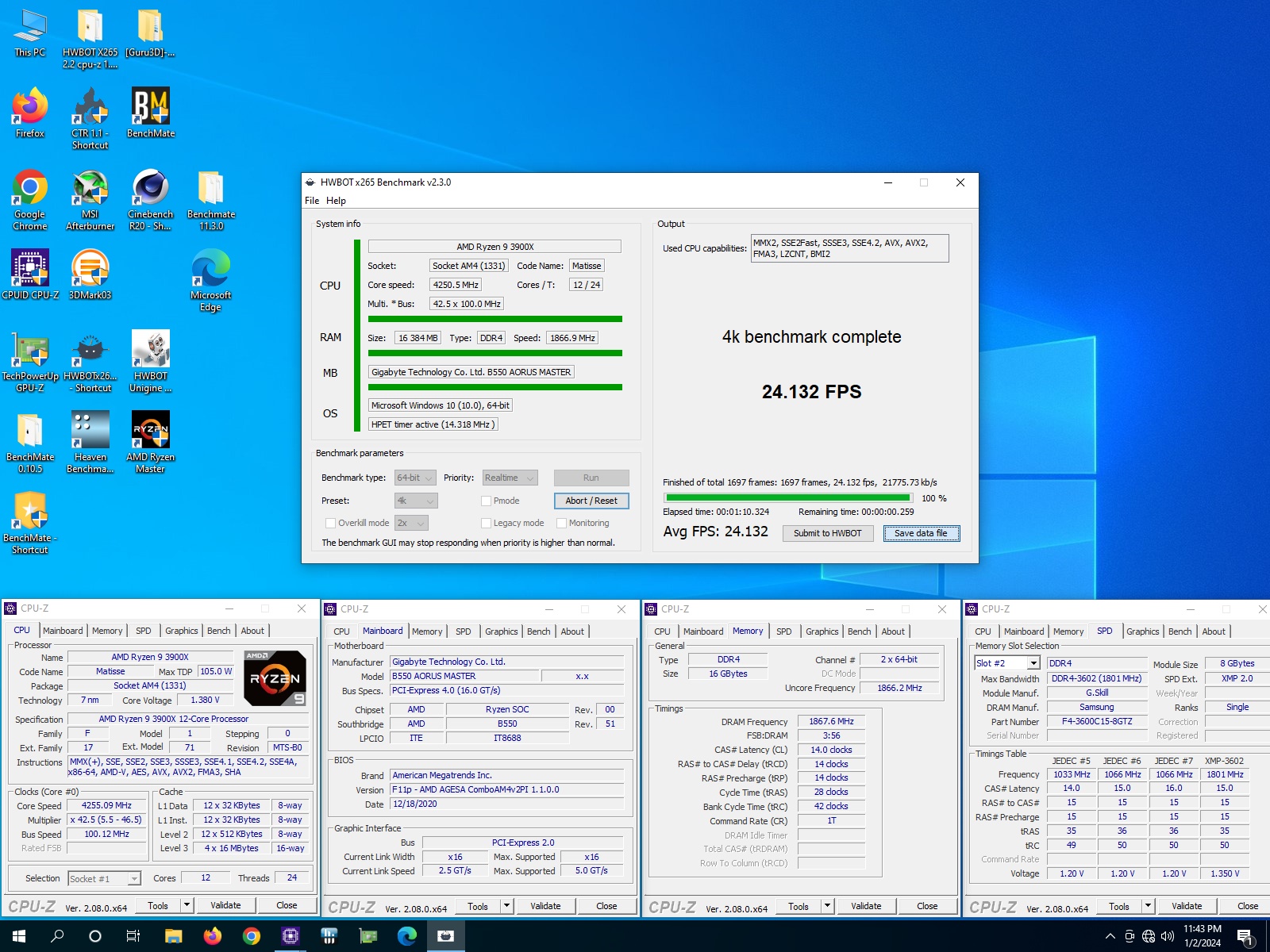
Task: Open This PC desktop icon
Action: coord(30,33)
